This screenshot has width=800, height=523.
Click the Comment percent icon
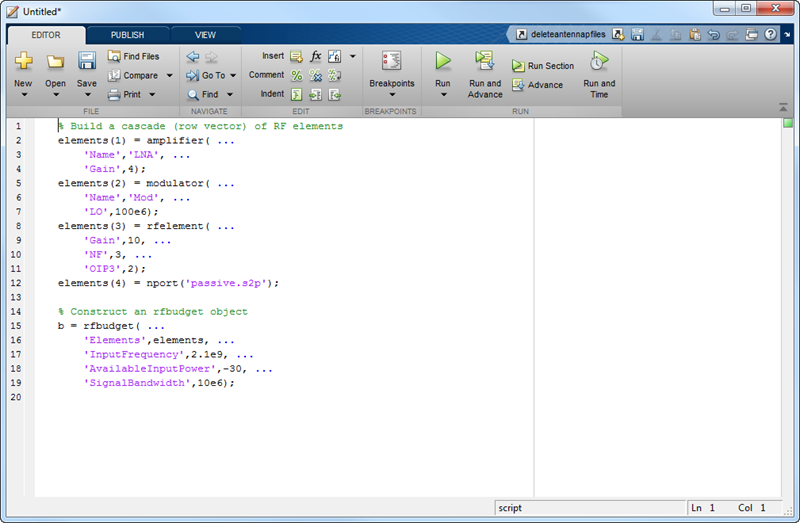pos(297,75)
